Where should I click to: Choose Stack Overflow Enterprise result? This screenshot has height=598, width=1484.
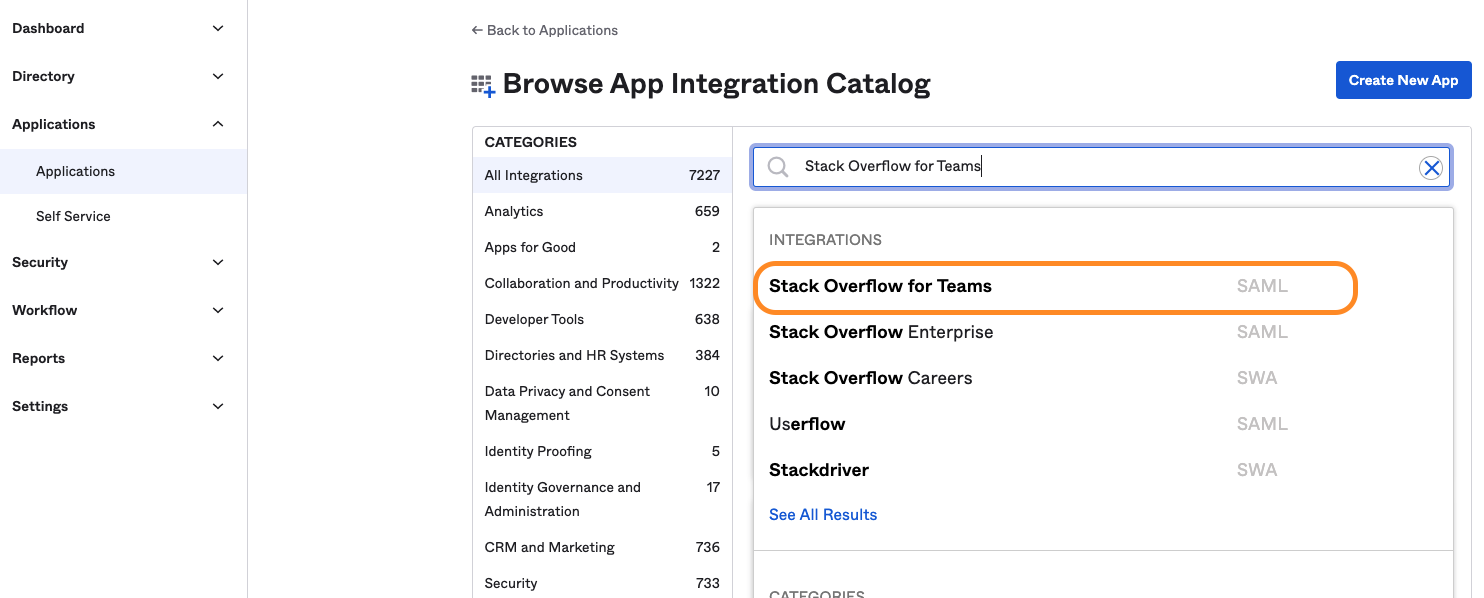1055,332
